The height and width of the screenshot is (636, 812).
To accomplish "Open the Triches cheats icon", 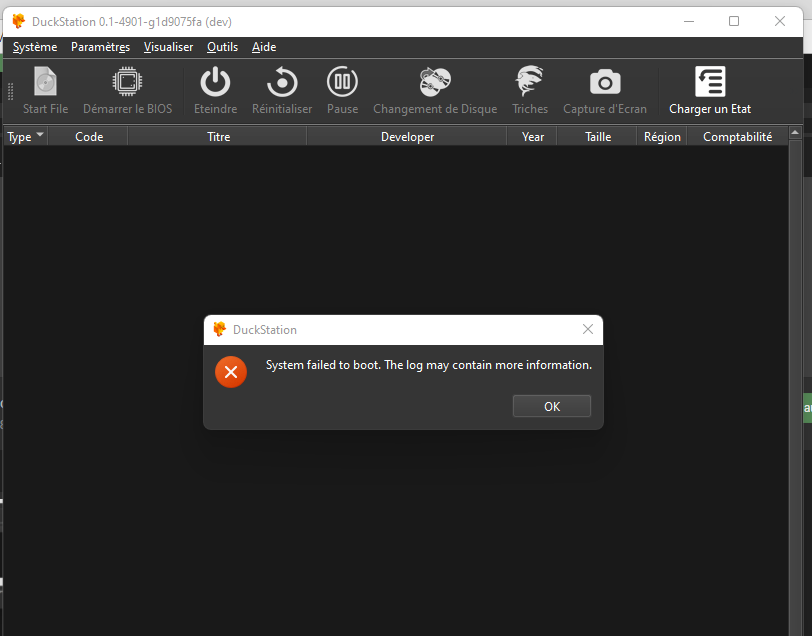I will pos(530,81).
